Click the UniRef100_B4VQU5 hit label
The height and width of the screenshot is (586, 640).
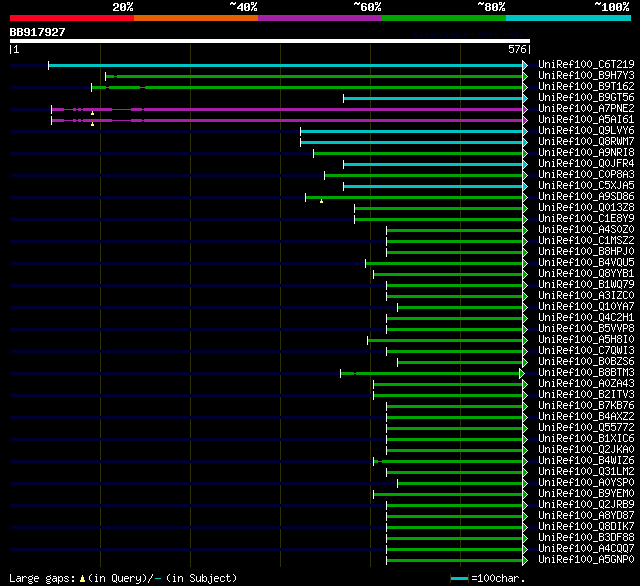click(x=586, y=263)
